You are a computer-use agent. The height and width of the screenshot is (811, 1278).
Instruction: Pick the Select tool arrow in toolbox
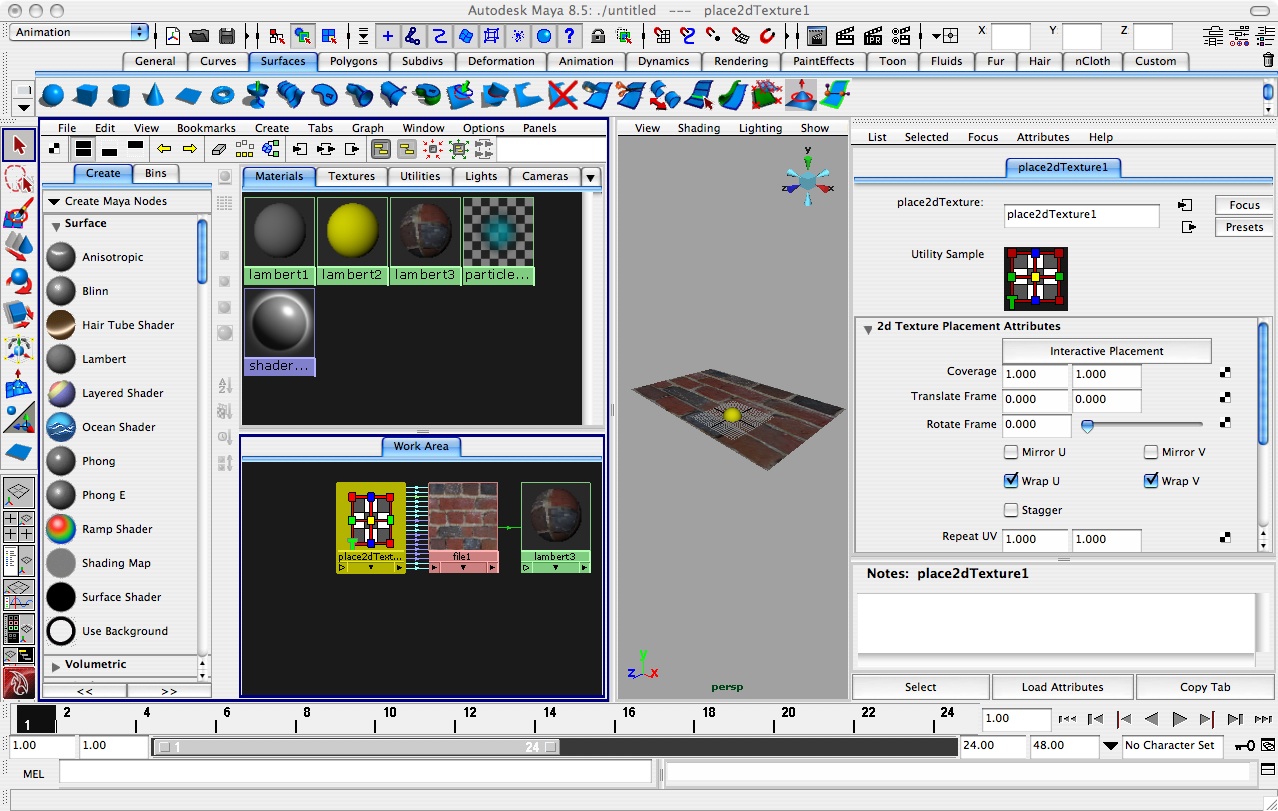[19, 145]
